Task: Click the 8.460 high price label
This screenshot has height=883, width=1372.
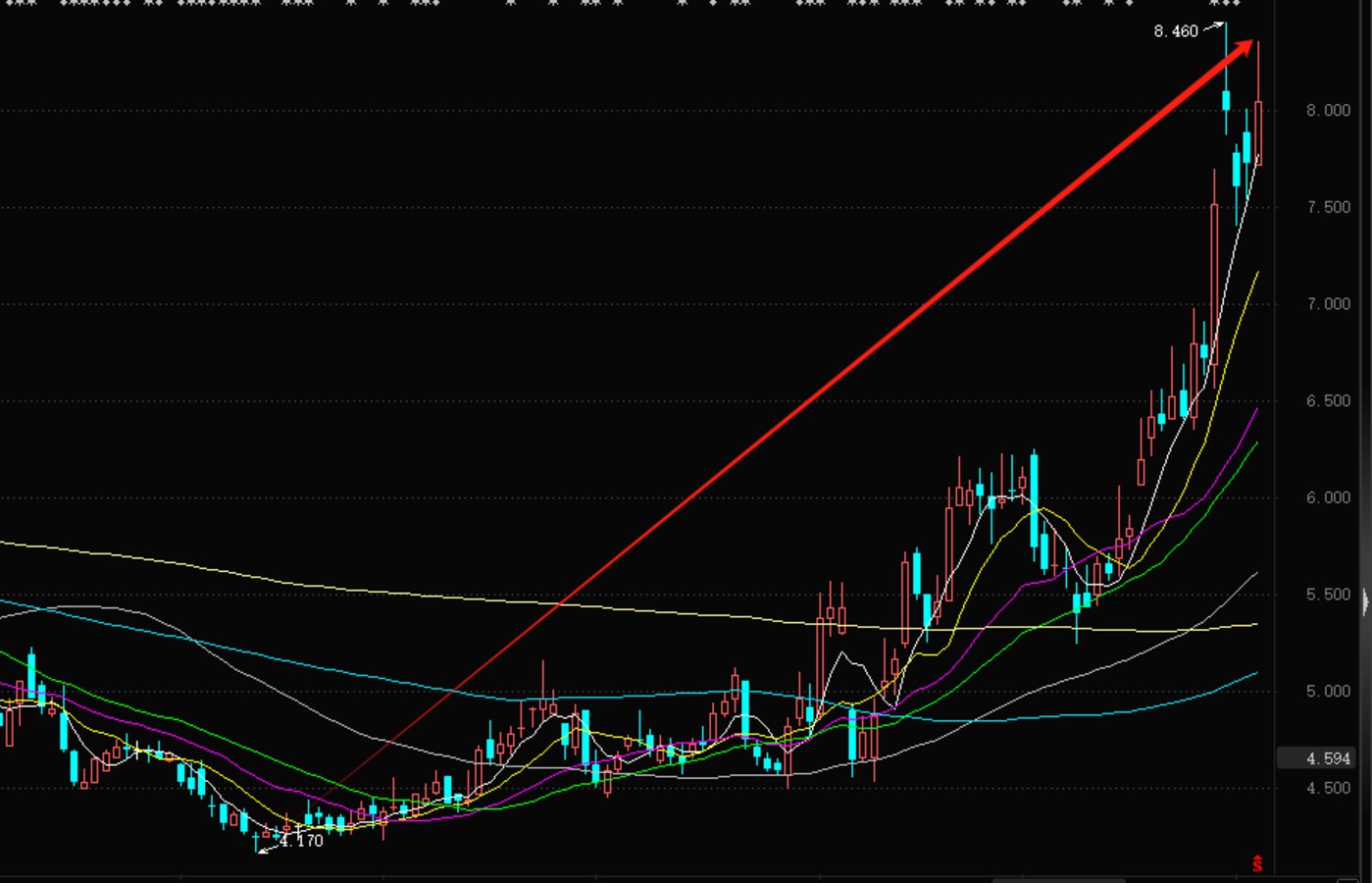Action: [x=1175, y=31]
